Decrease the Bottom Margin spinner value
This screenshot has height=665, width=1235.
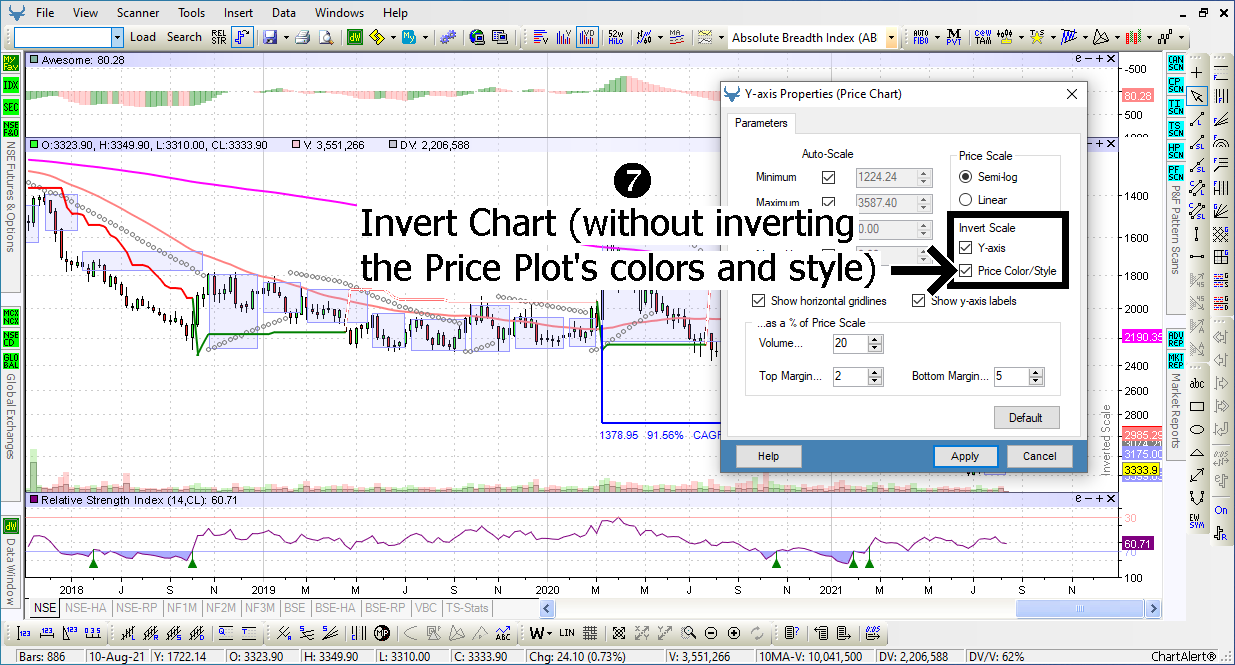1036,382
